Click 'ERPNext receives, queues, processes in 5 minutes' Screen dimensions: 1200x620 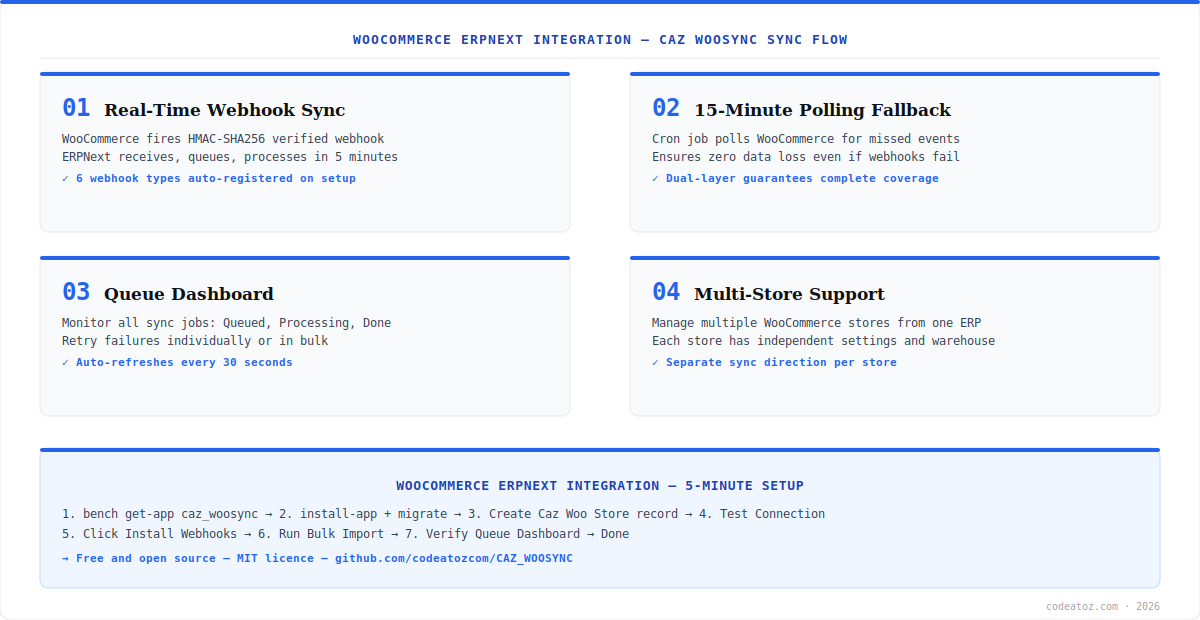(x=230, y=157)
